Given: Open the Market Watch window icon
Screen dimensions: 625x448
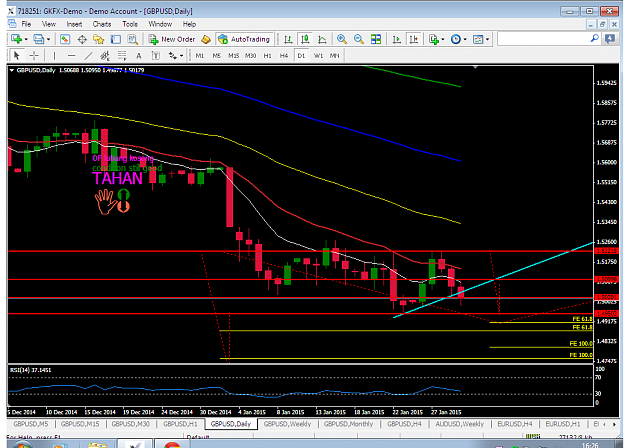Looking at the screenshot, I should pyautogui.click(x=65, y=39).
